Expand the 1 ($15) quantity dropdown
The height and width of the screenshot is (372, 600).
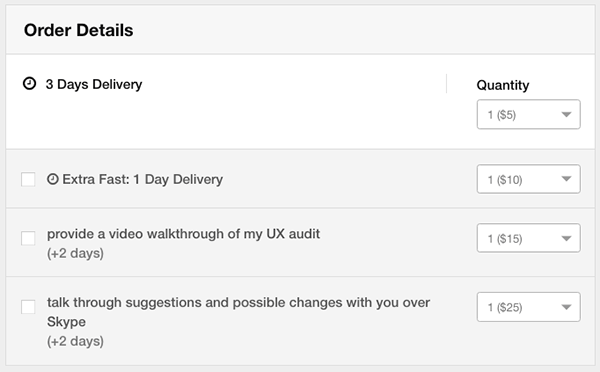click(x=528, y=238)
